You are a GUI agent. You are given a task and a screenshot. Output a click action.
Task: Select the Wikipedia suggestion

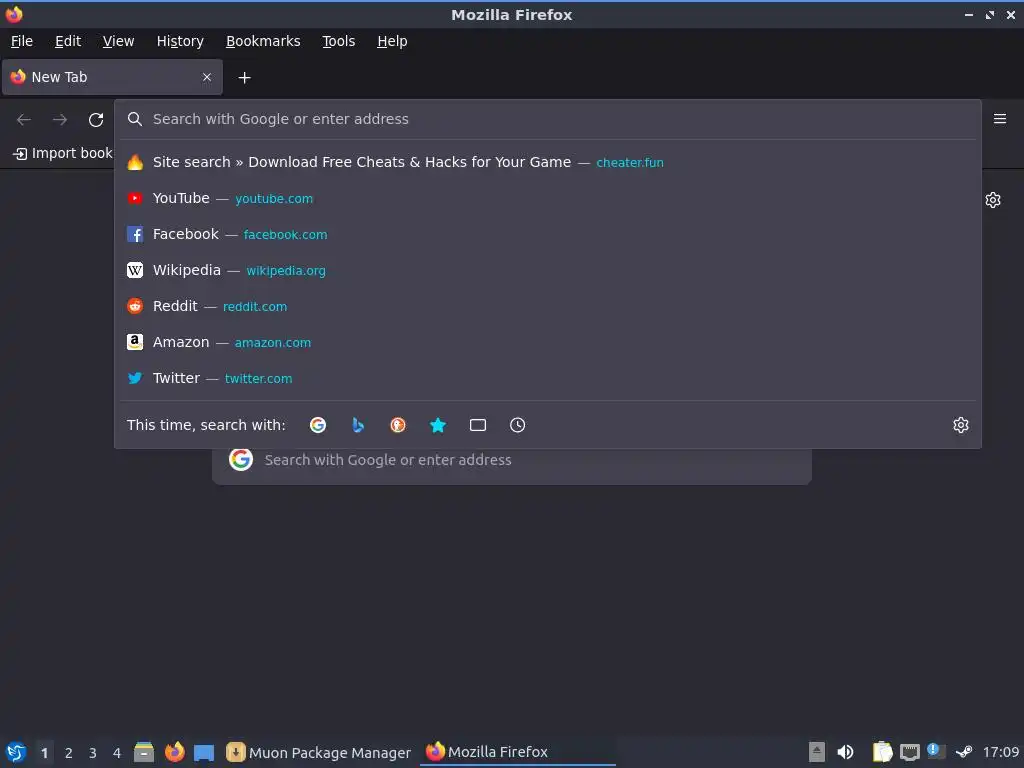(x=547, y=270)
